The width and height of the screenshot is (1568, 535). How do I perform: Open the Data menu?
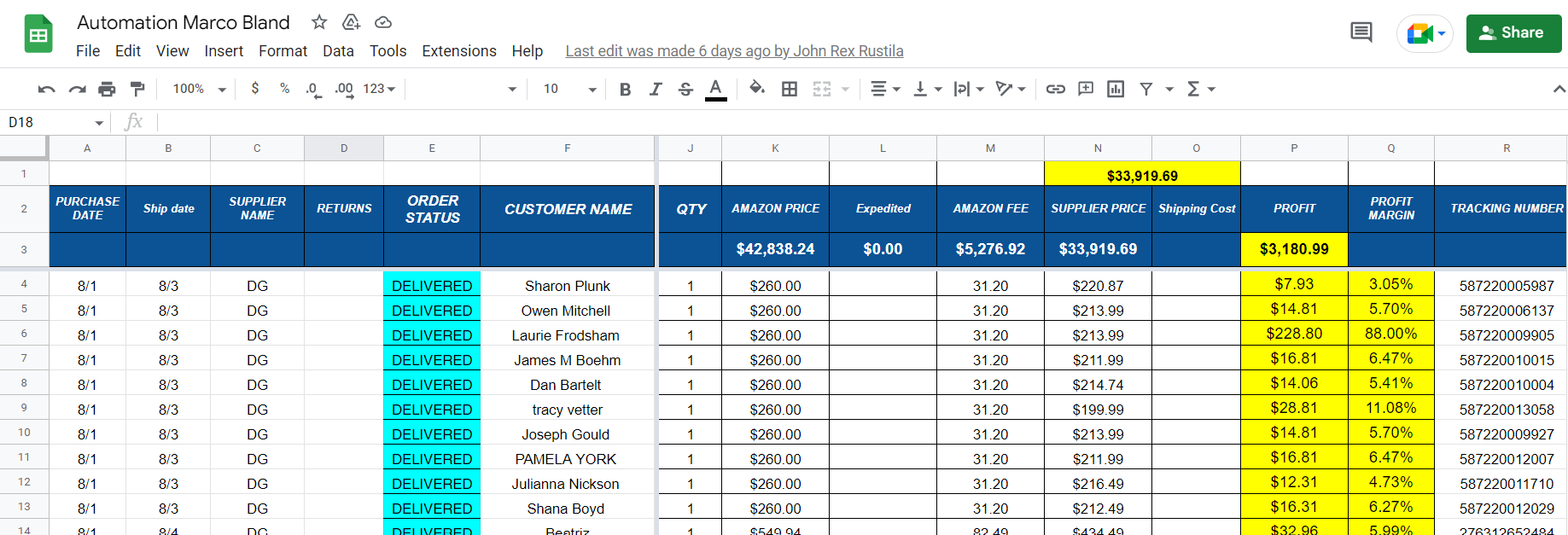[x=338, y=51]
